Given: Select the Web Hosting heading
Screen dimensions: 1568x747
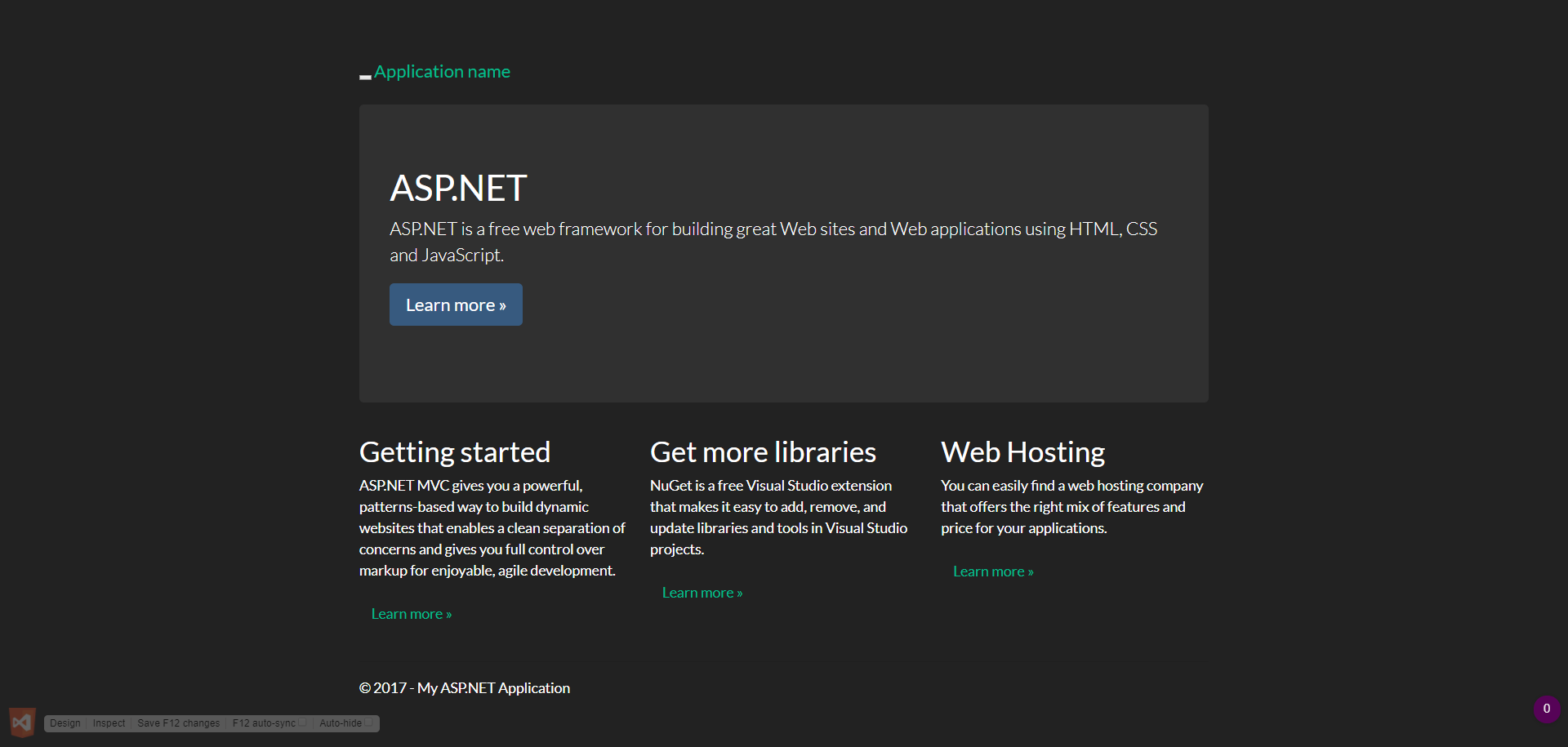Looking at the screenshot, I should point(1022,452).
